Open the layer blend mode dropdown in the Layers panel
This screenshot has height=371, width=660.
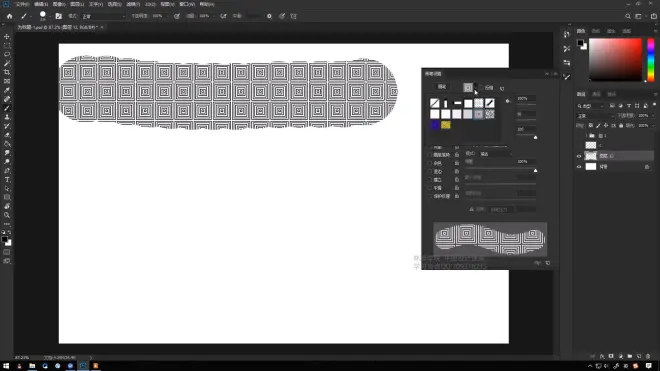pos(594,116)
